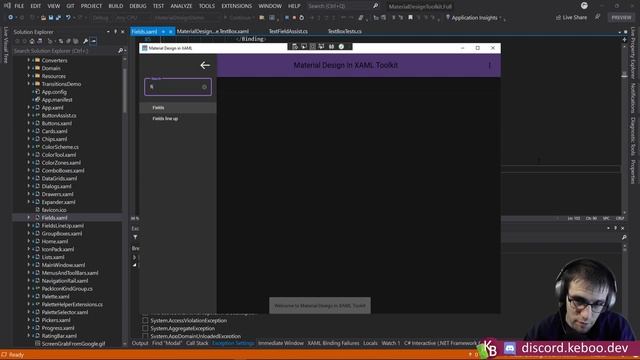
Task: Click the bookmark icon in toolbar
Action: 410,18
